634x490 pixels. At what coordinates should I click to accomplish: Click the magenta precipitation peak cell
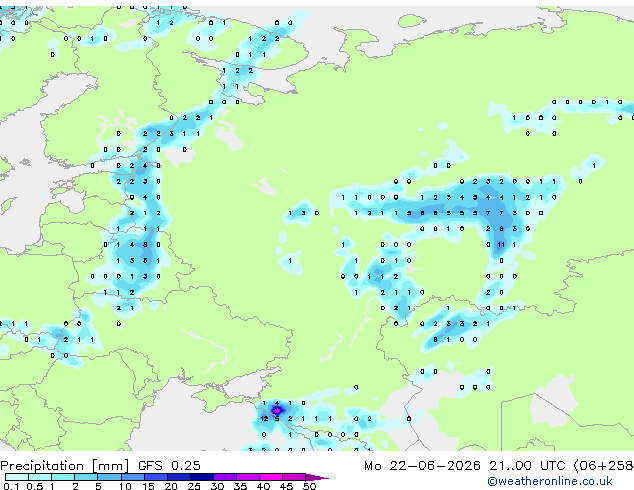pos(277,411)
